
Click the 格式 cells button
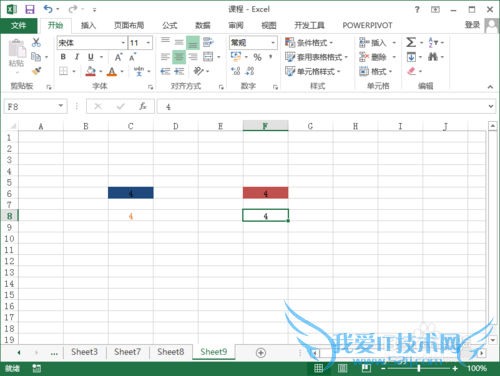pos(376,71)
